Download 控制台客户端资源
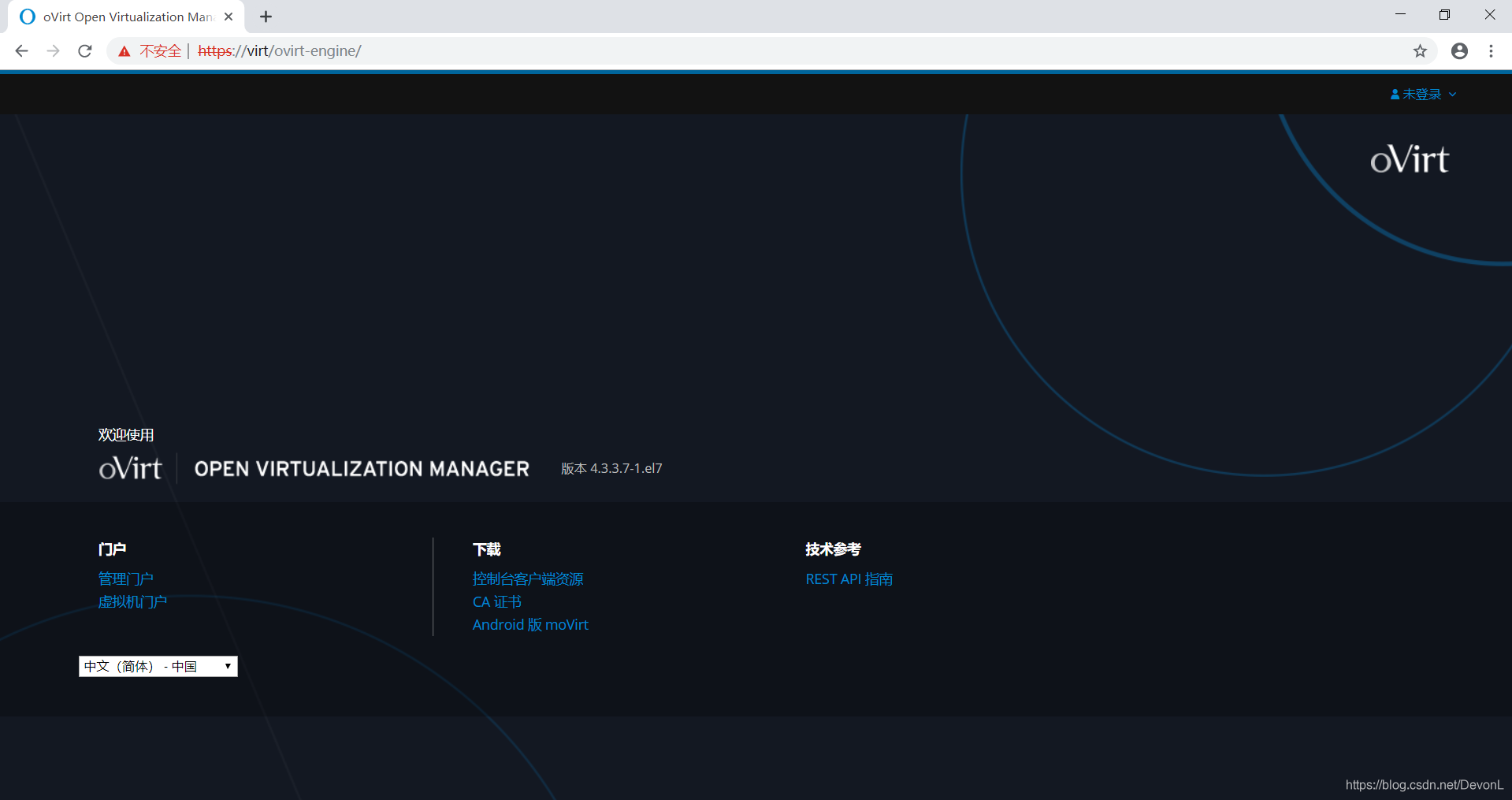Image resolution: width=1512 pixels, height=800 pixels. point(528,579)
